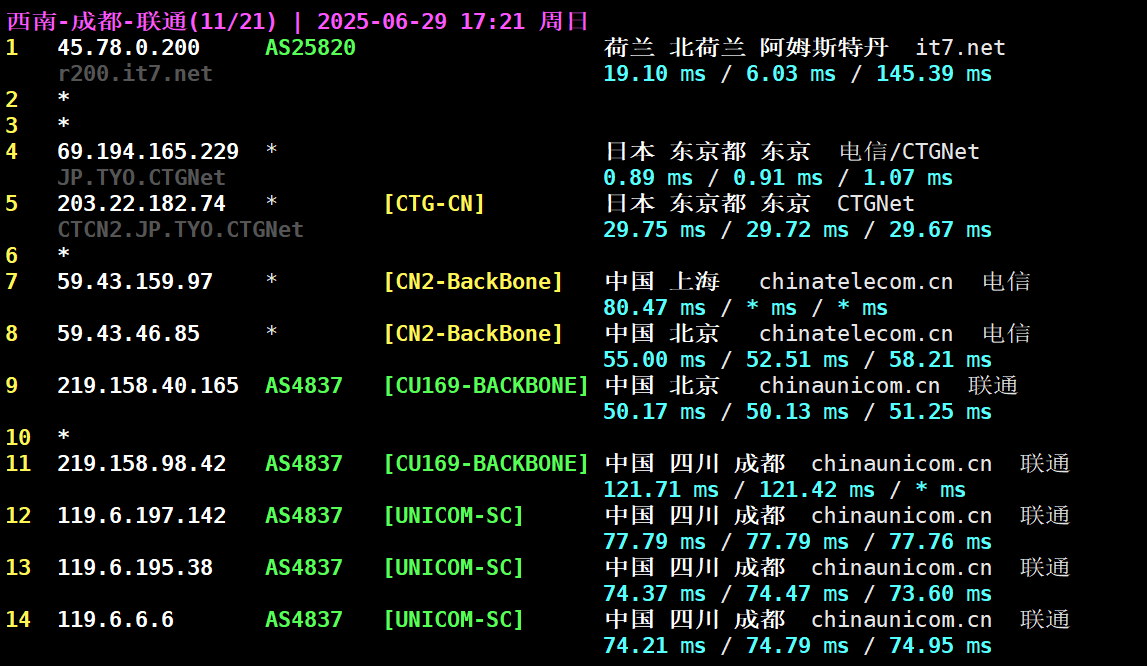Click [CU169-BACKBONE] tag on hop 11

click(x=486, y=463)
